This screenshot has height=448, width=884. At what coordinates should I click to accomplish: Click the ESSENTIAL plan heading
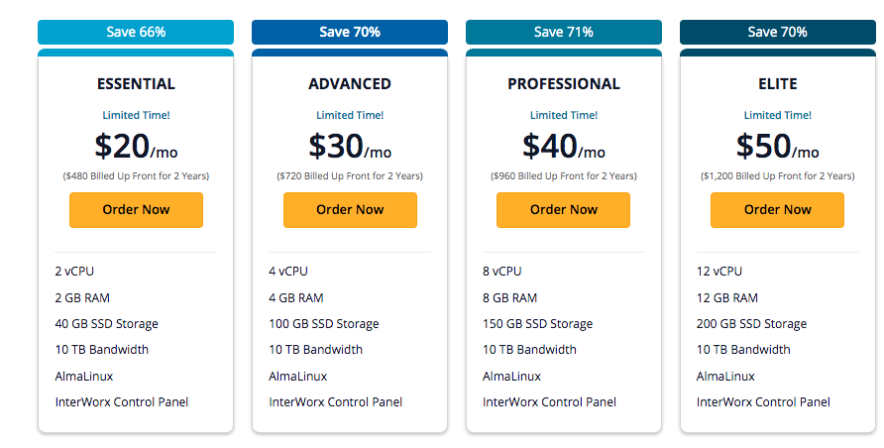pyautogui.click(x=136, y=84)
